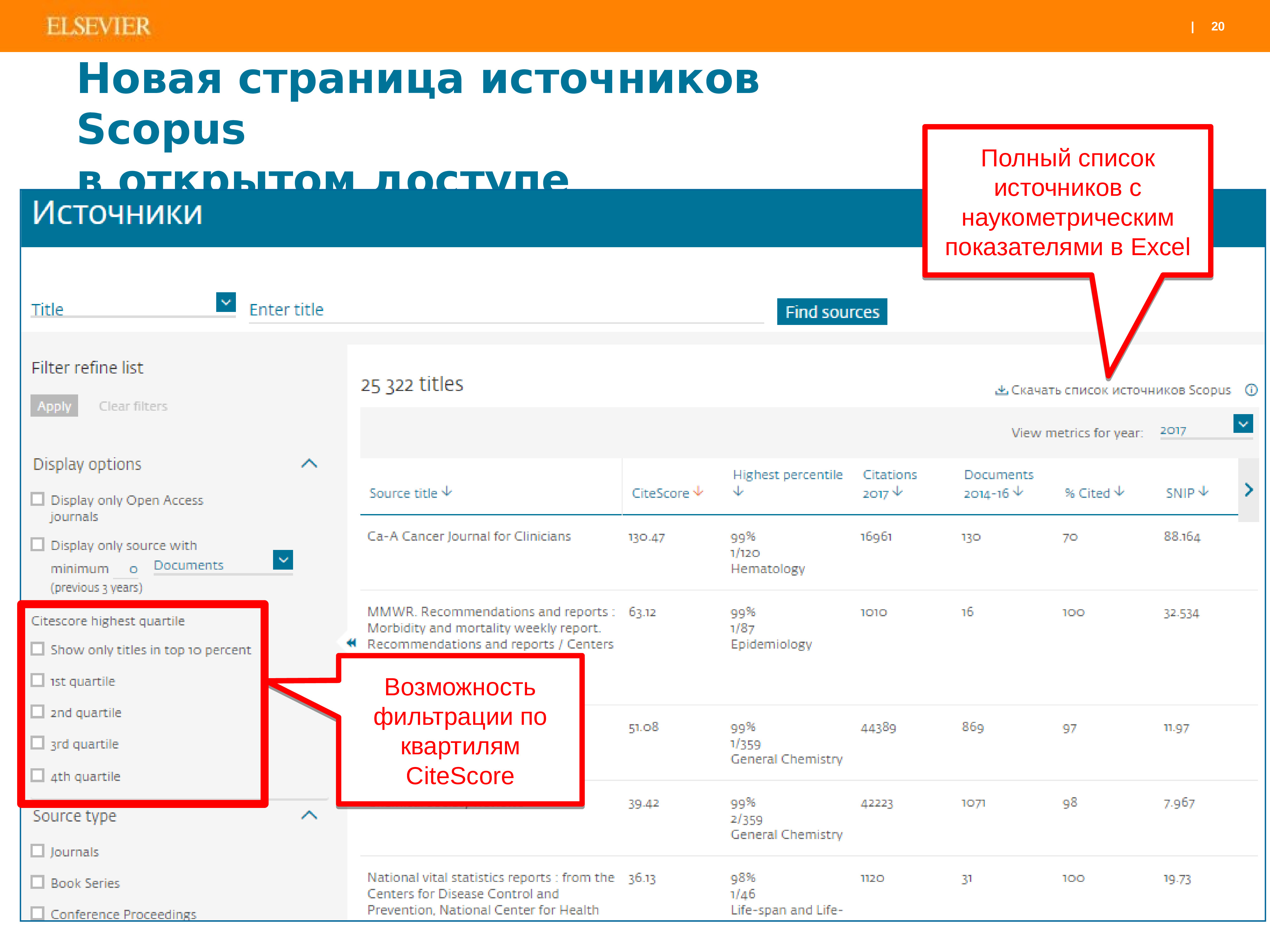Sort by Citations 2017 using its arrow
1270x952 pixels.
[898, 493]
